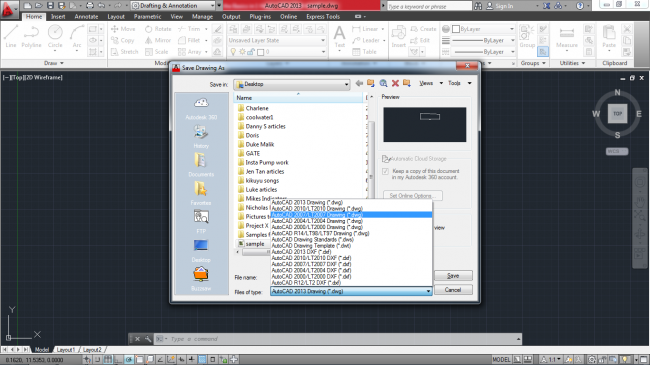
Task: Select AutoCAD 2007/LT2007 Drawing (*.dwg) option
Action: 351,215
